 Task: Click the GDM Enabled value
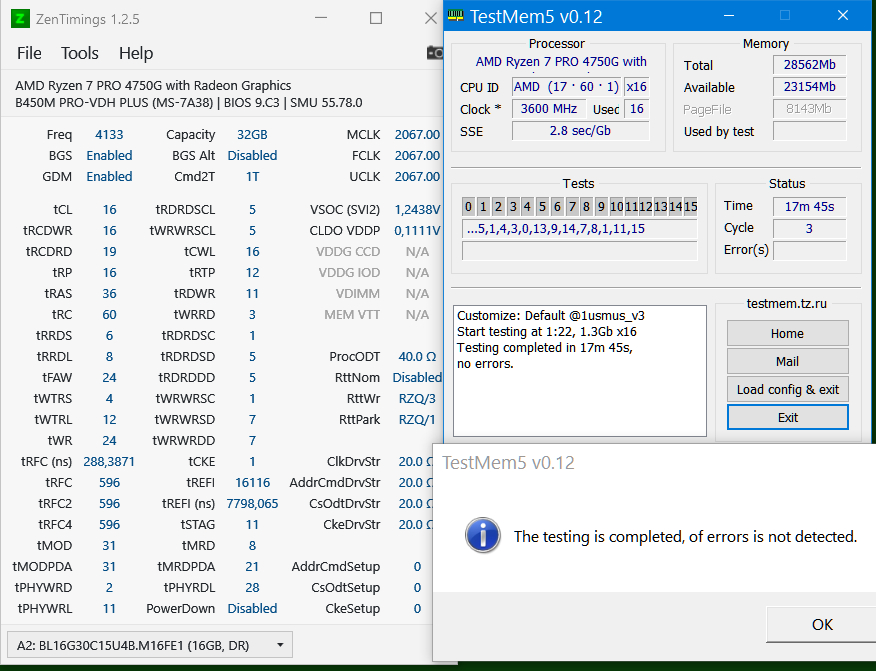109,177
